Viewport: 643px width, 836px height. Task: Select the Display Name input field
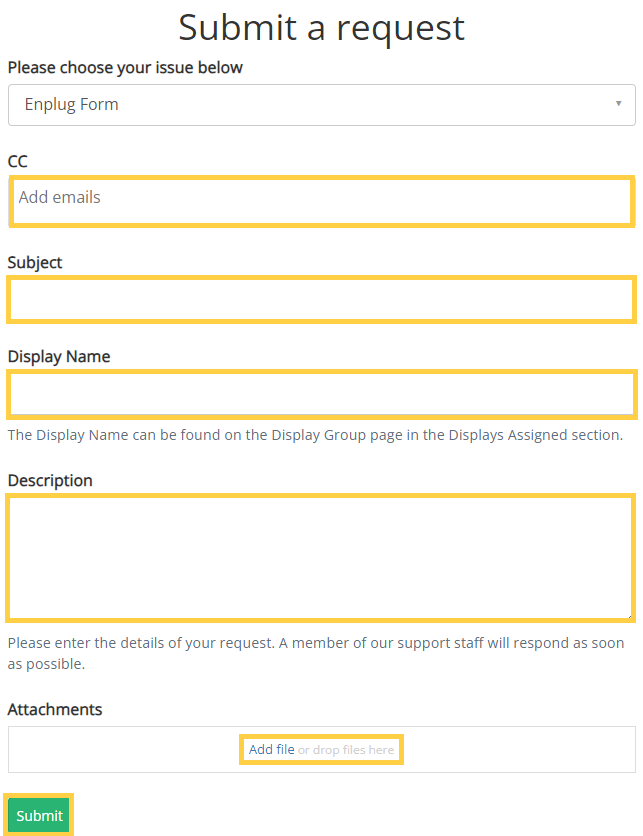(322, 394)
